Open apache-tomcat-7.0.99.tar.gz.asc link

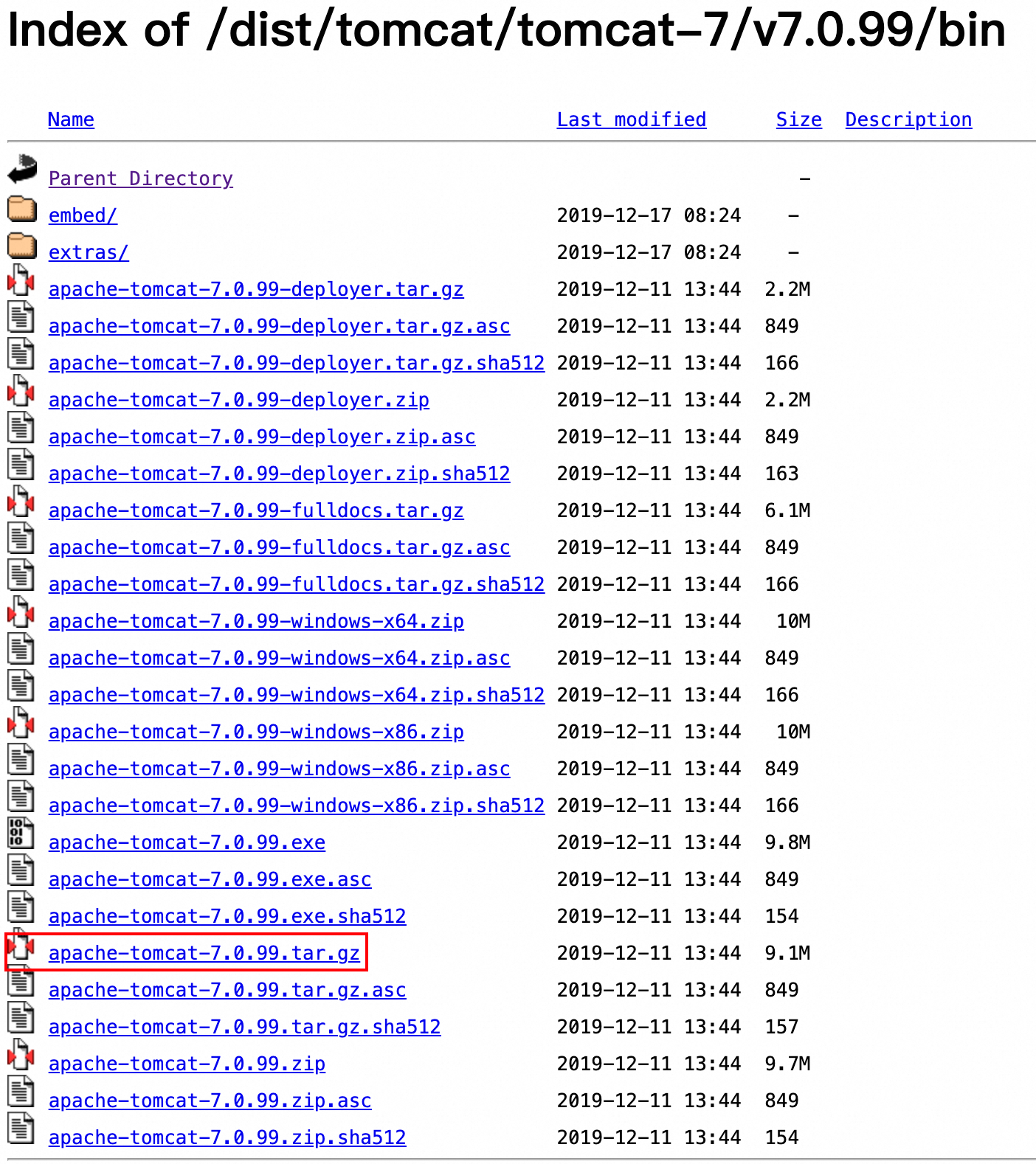pos(227,990)
